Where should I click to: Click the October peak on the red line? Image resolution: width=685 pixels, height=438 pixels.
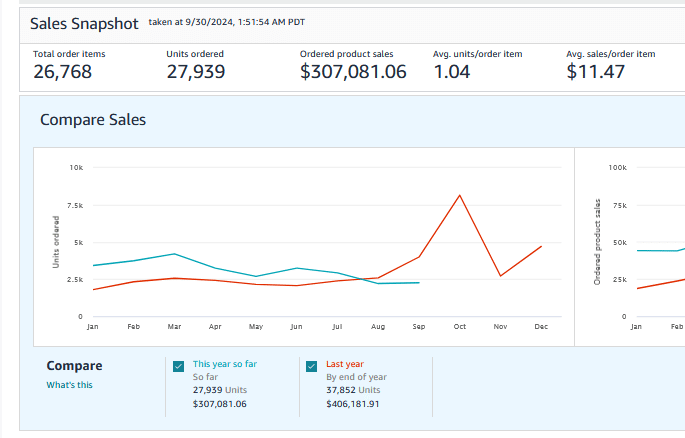point(459,195)
